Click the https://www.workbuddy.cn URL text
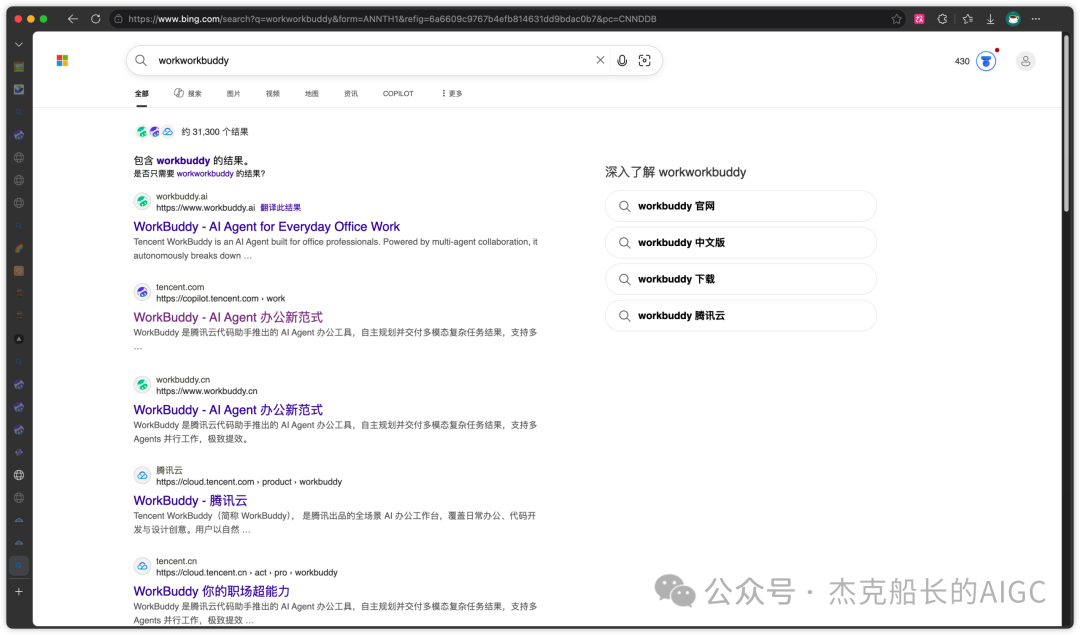The height and width of the screenshot is (635, 1080). point(207,391)
